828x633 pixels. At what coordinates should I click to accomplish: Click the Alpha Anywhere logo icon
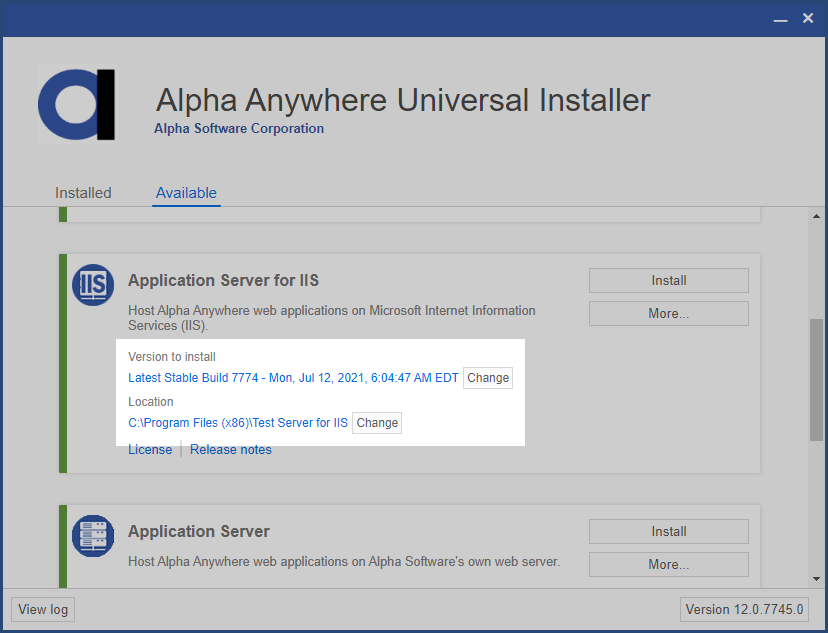pos(77,105)
